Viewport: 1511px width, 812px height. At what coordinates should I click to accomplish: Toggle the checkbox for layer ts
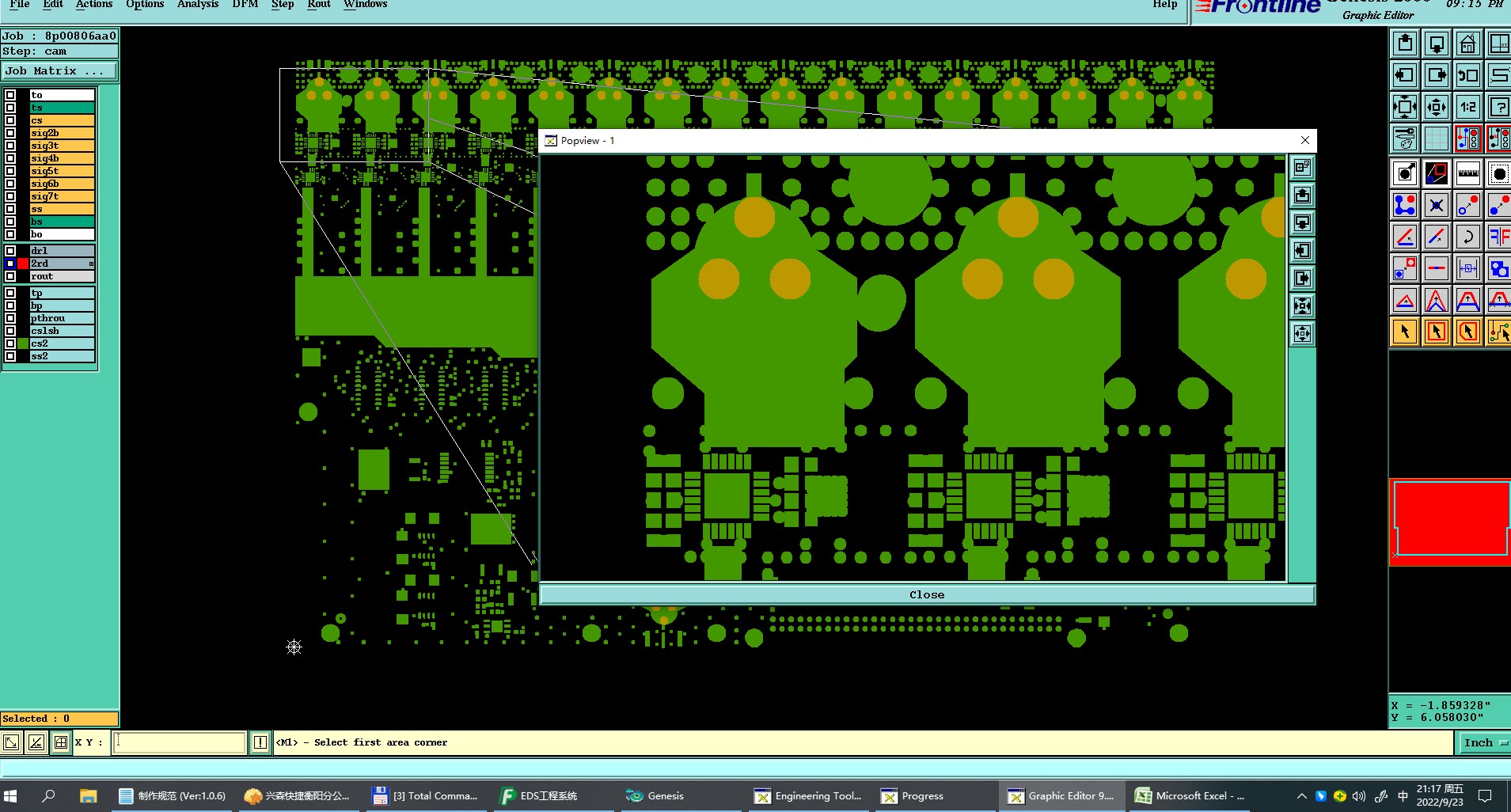10,108
